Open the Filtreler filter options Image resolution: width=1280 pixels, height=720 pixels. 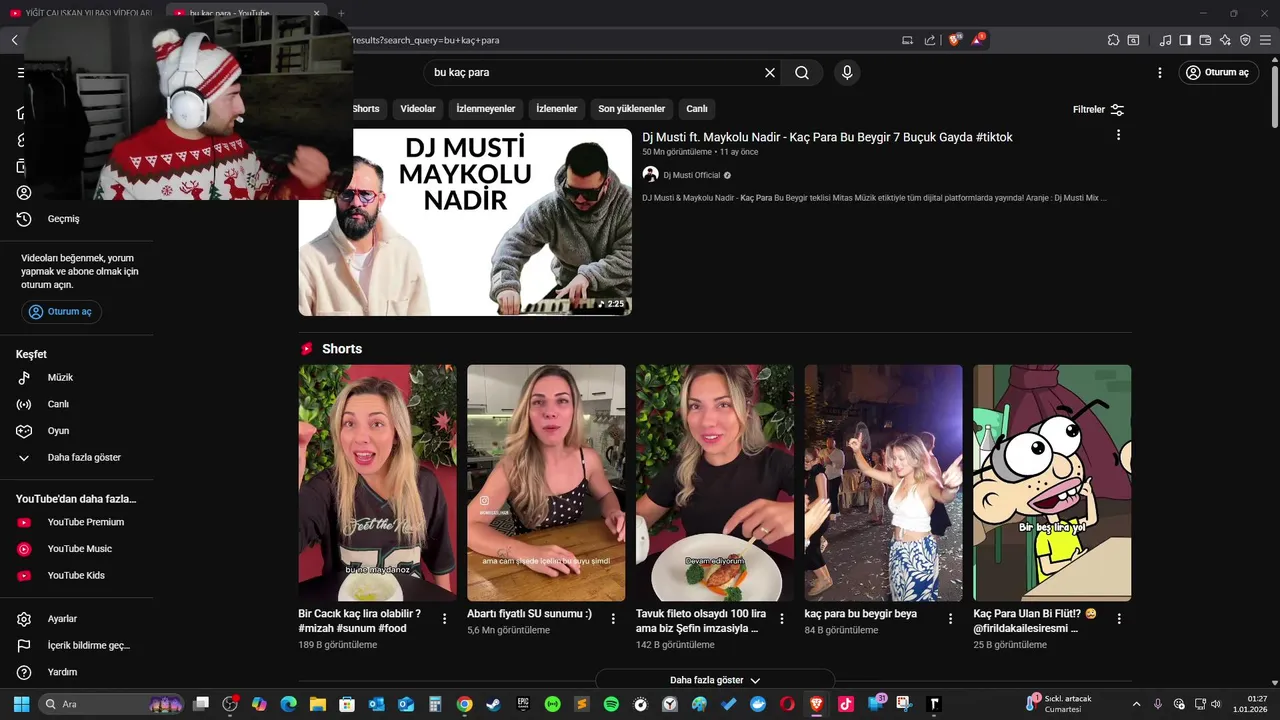click(1098, 109)
